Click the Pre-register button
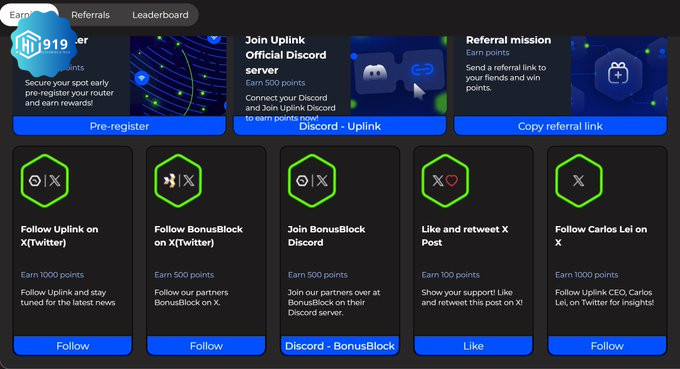Viewport: 680px width, 369px height. click(x=119, y=126)
